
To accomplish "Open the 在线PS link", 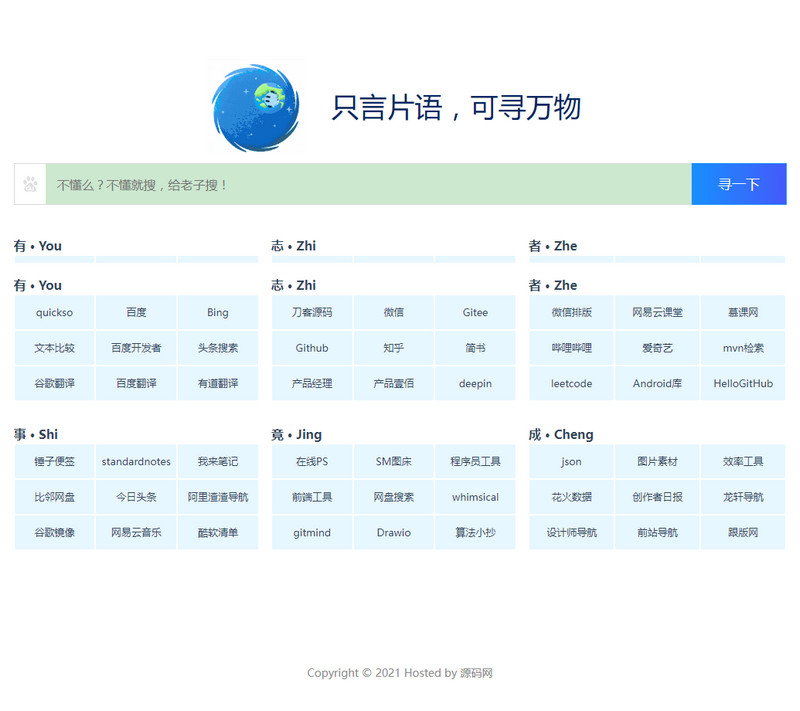I will point(312,462).
